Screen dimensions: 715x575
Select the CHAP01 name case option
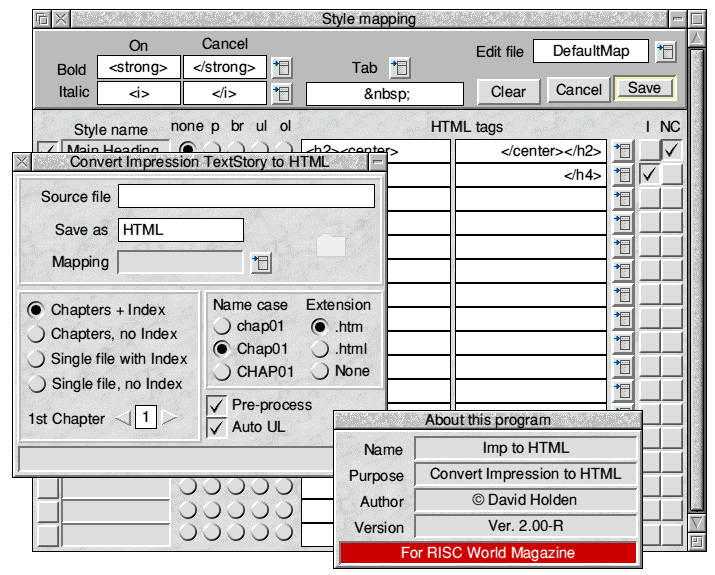pos(220,372)
